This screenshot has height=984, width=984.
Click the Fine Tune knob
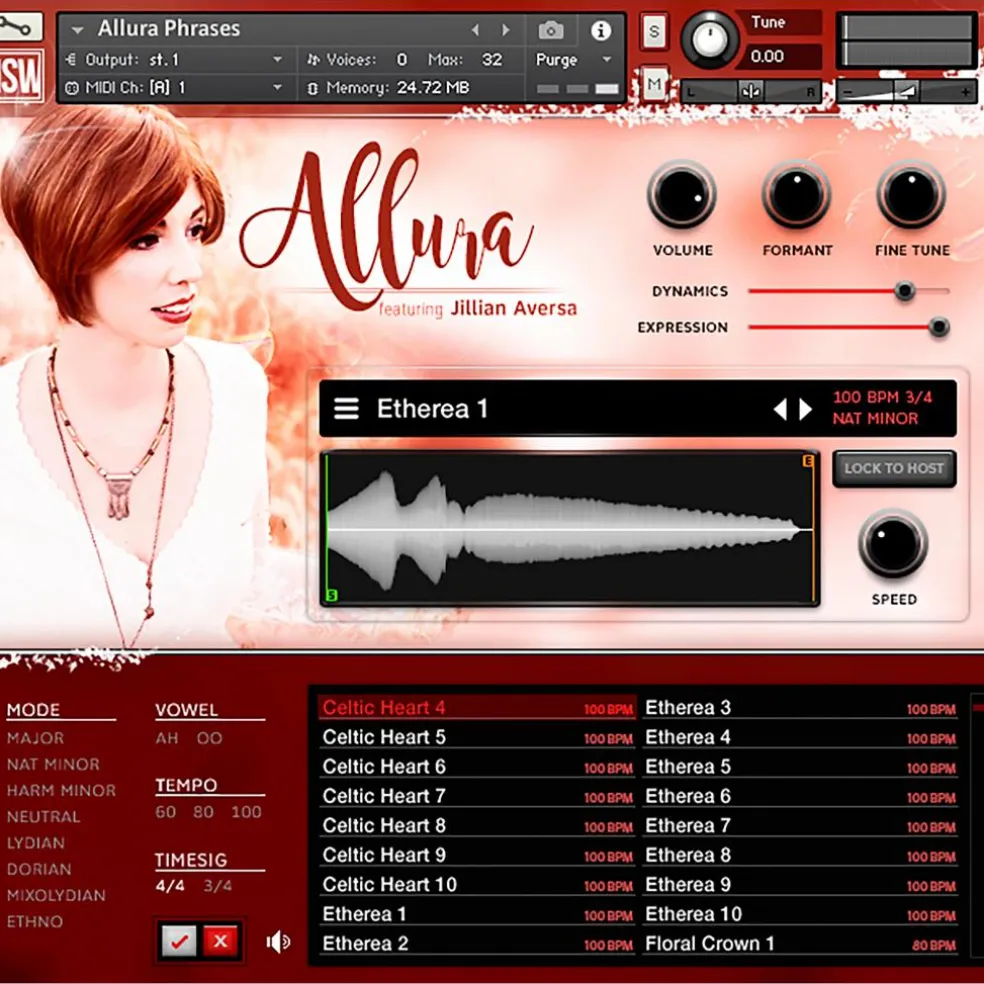tap(911, 195)
